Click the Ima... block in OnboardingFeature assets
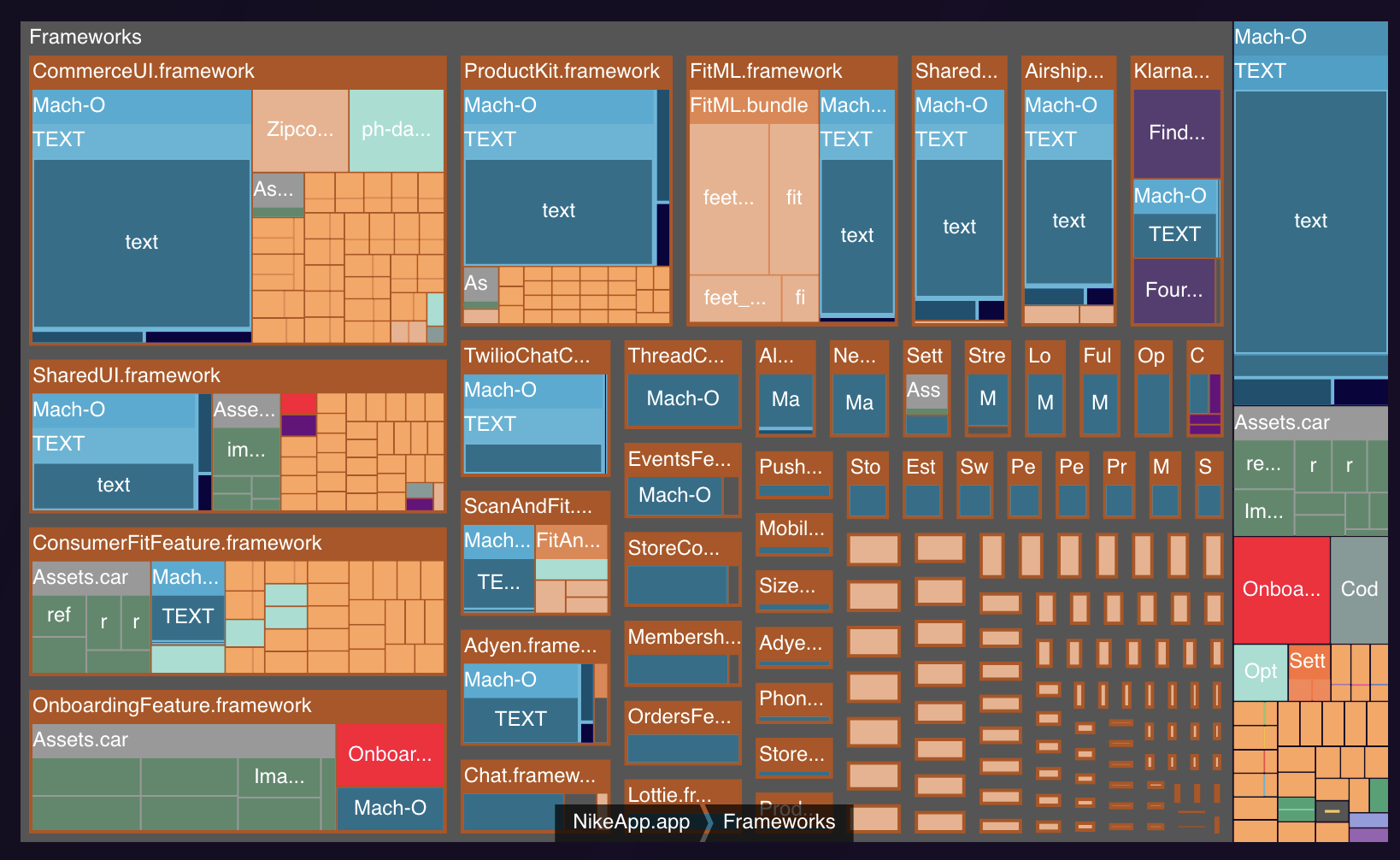 (x=279, y=777)
